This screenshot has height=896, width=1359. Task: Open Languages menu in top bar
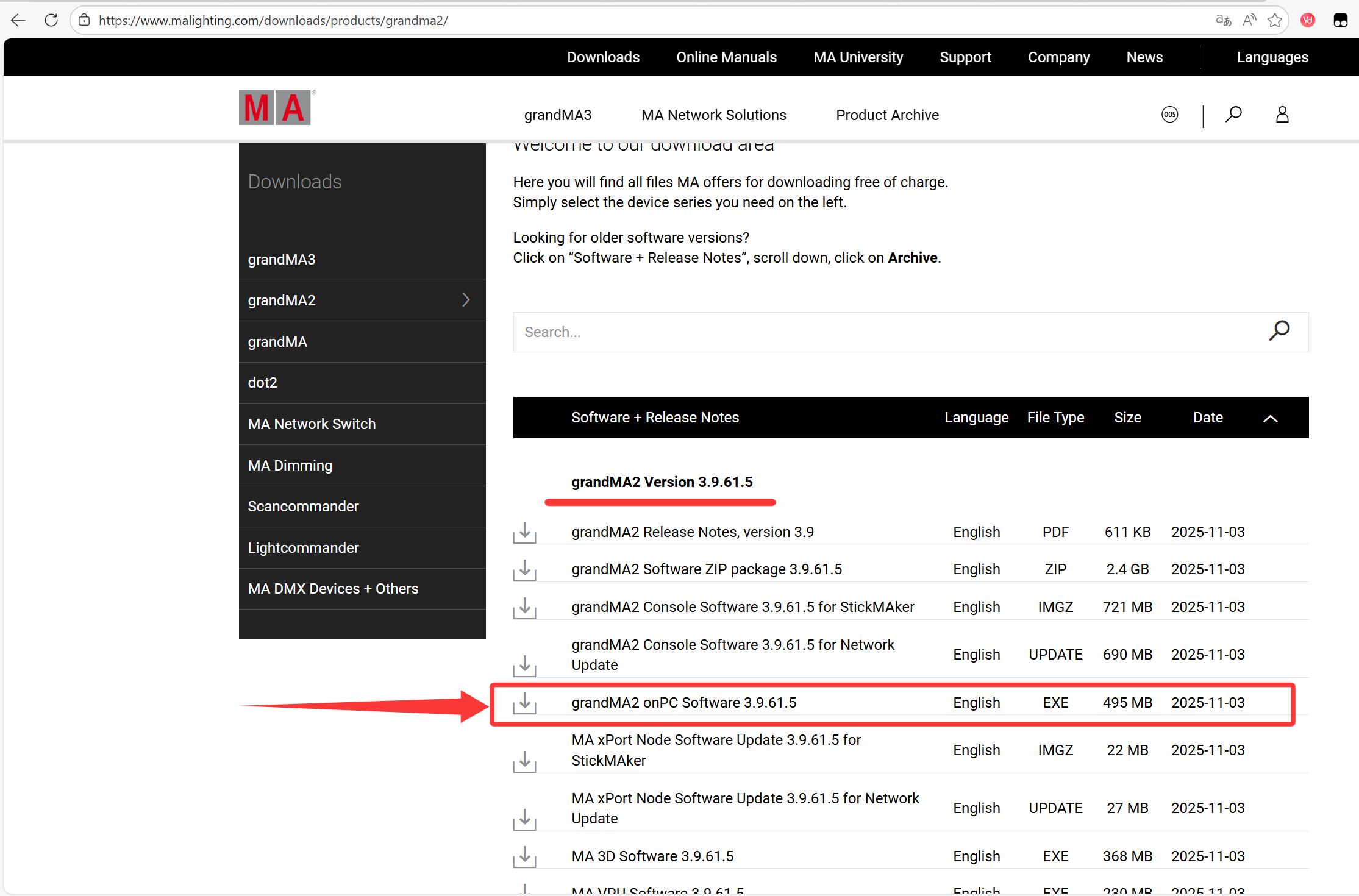[x=1272, y=57]
